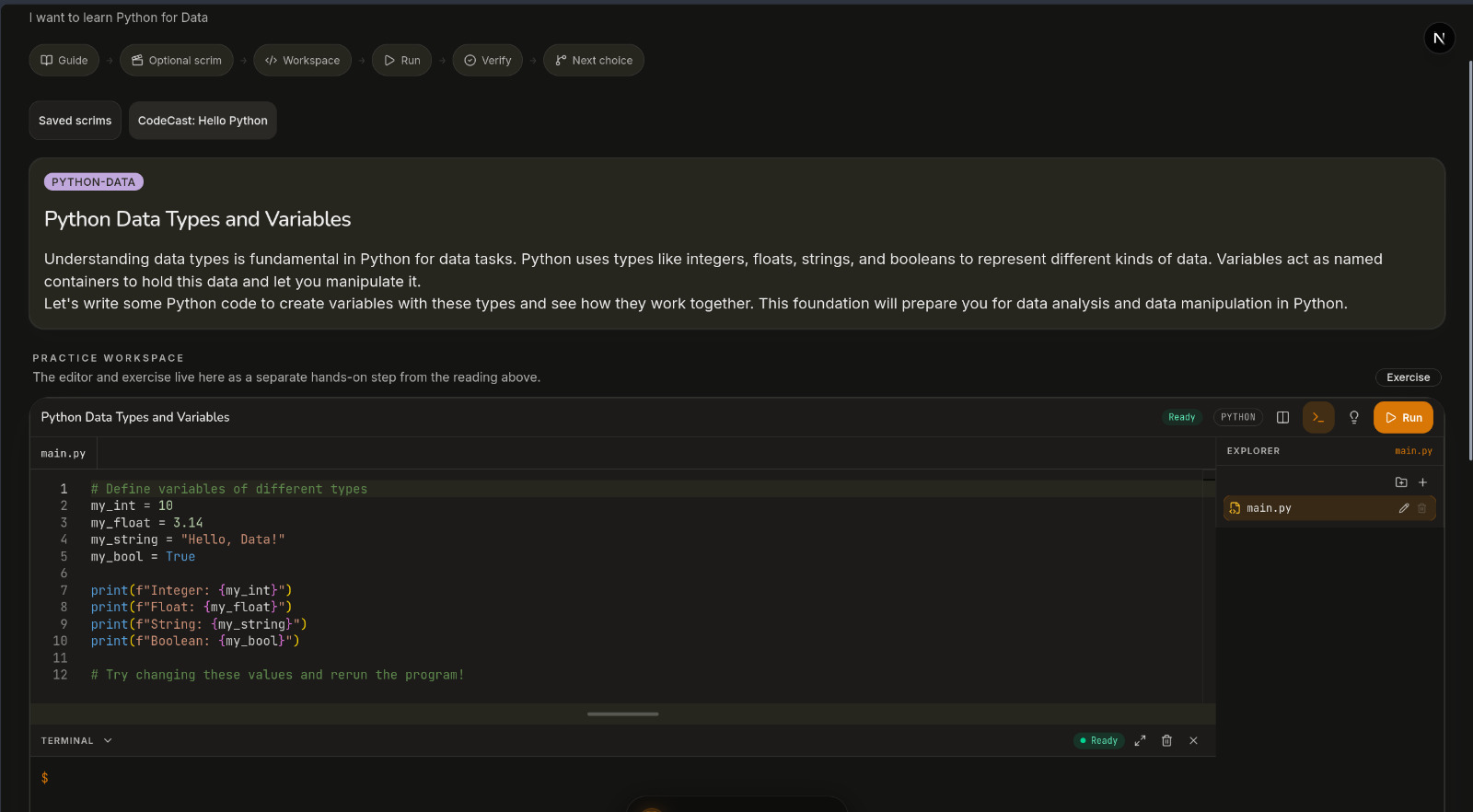
Task: Show the hint lightbulb
Action: tap(1354, 417)
